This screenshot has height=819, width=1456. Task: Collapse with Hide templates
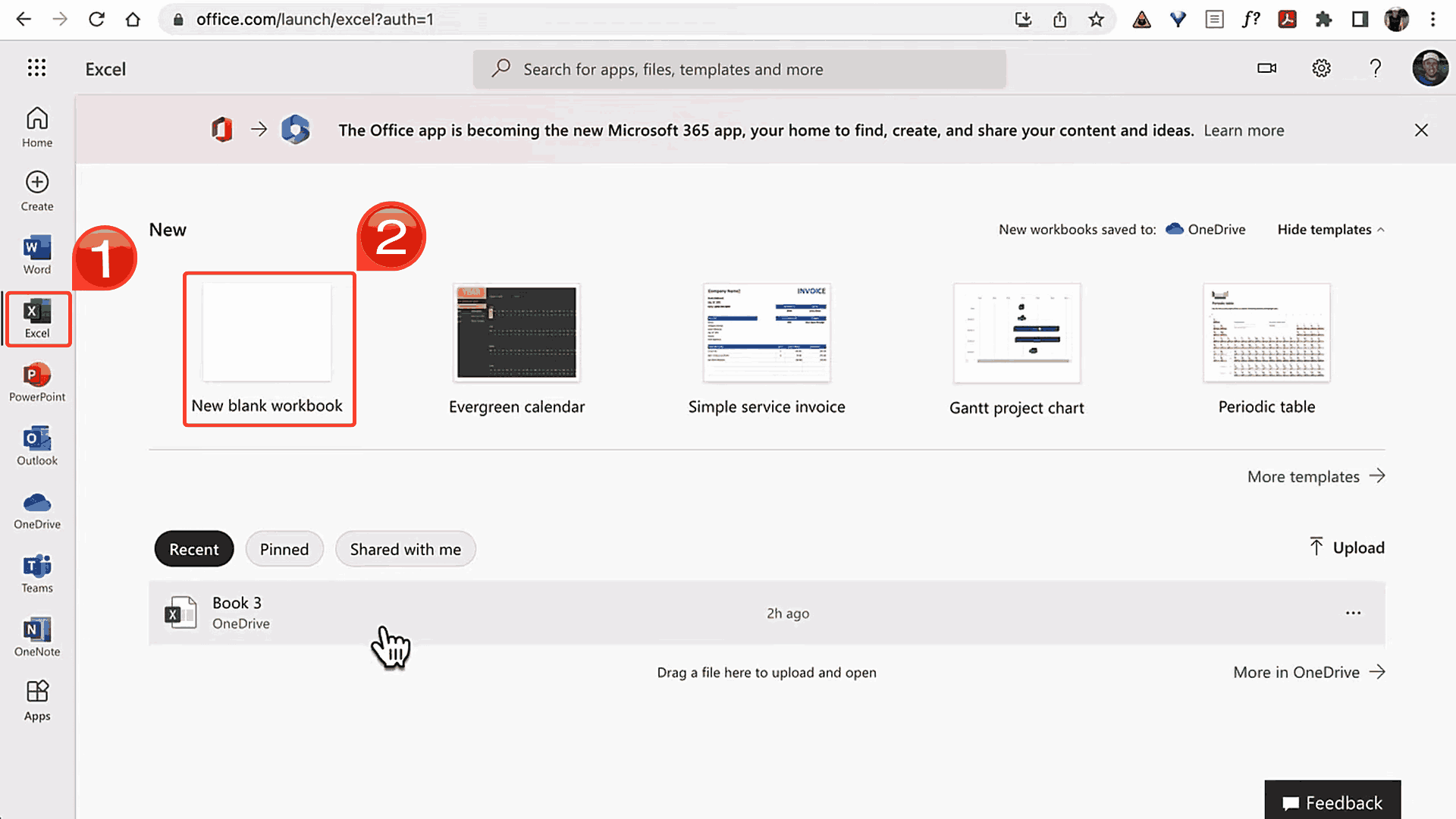click(1331, 230)
